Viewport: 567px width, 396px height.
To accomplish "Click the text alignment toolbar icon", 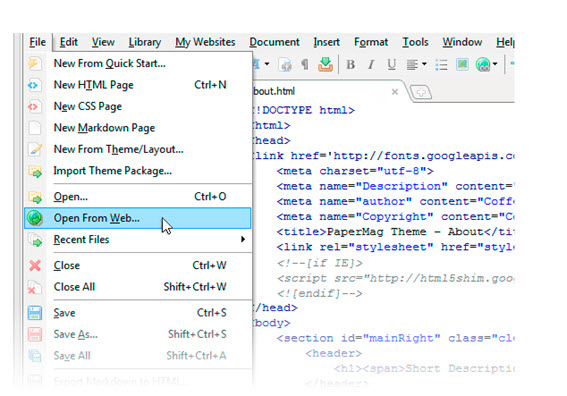I will (412, 65).
